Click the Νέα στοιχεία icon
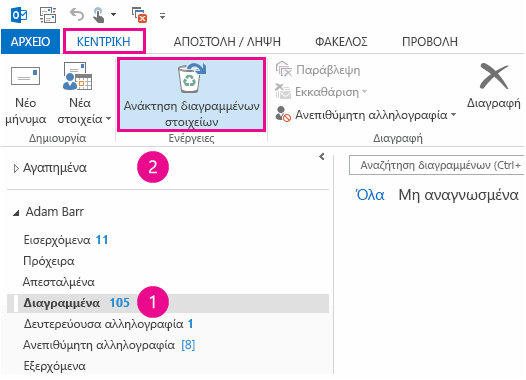This screenshot has width=526, height=380. click(x=77, y=76)
